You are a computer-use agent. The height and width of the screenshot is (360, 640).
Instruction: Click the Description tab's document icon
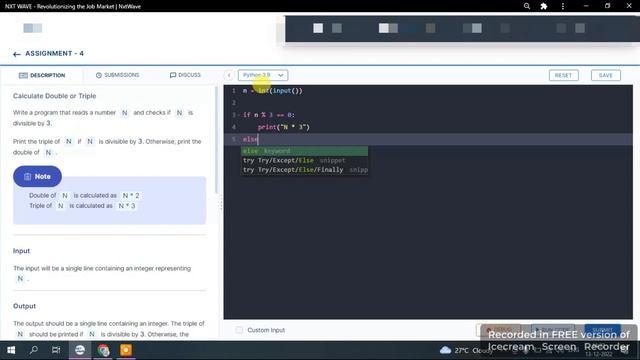click(x=23, y=75)
